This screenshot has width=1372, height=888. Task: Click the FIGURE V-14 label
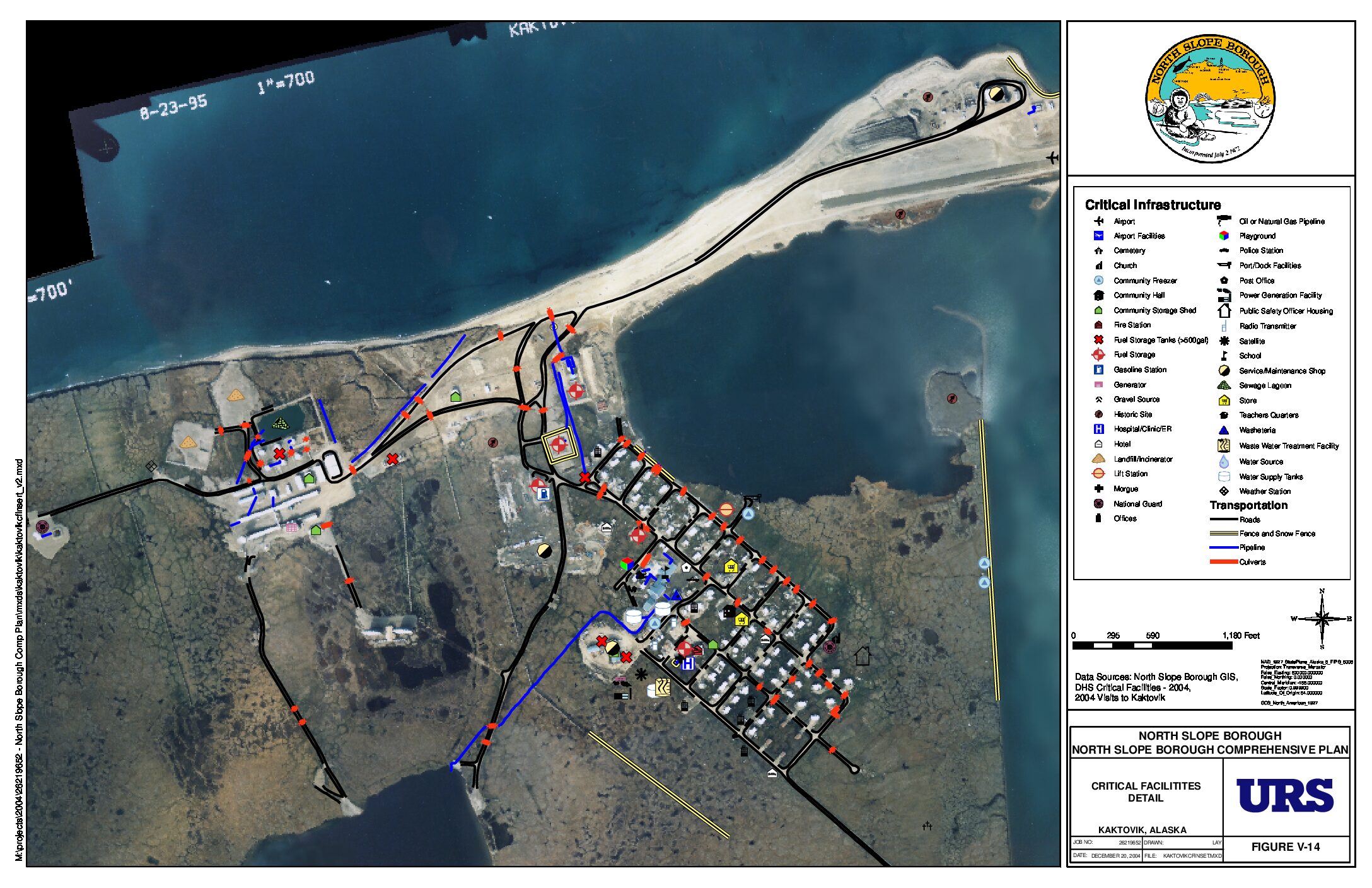click(x=1285, y=847)
